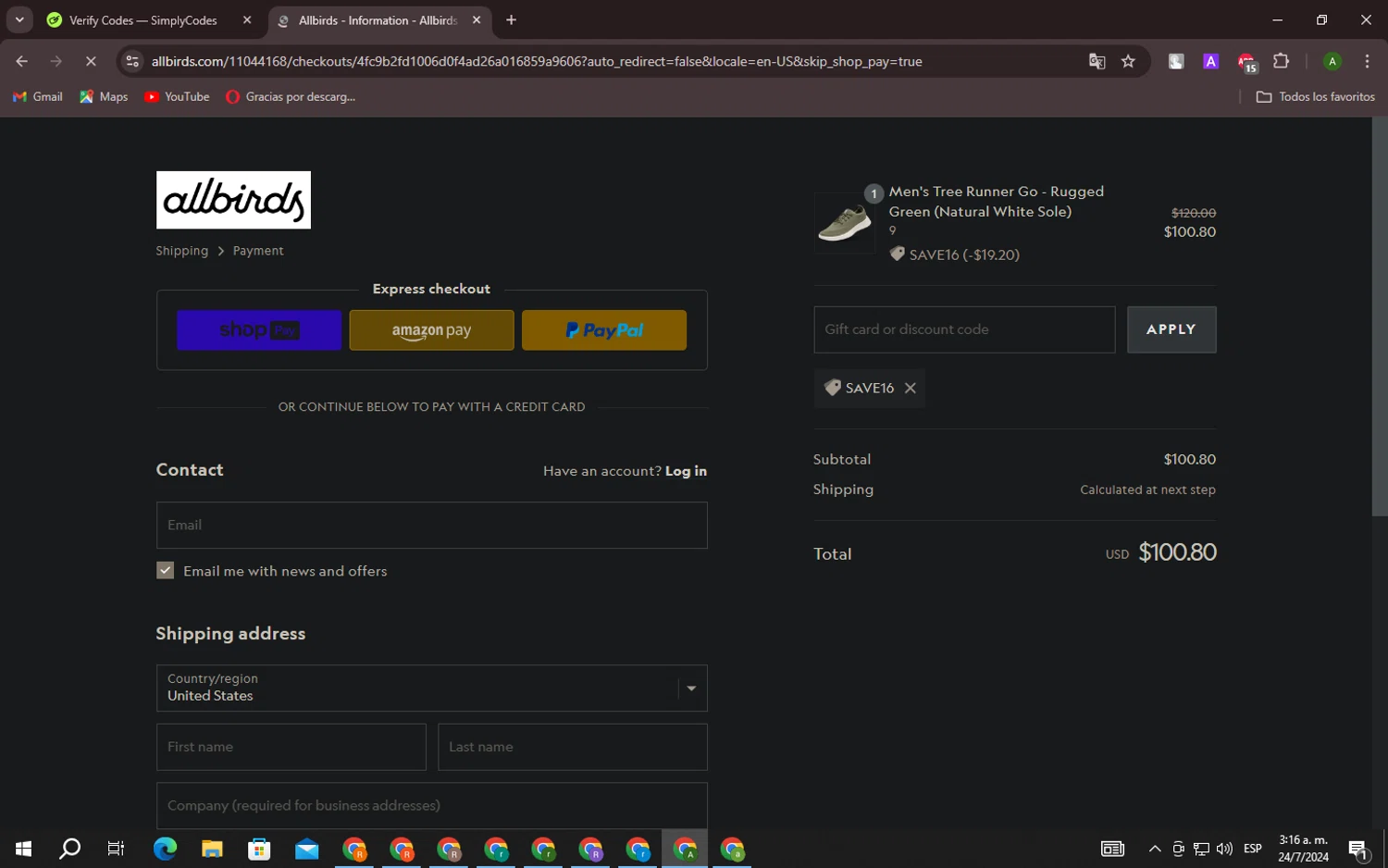This screenshot has width=1388, height=868.
Task: Open Gracias por descargar bookmark
Action: pos(291,97)
